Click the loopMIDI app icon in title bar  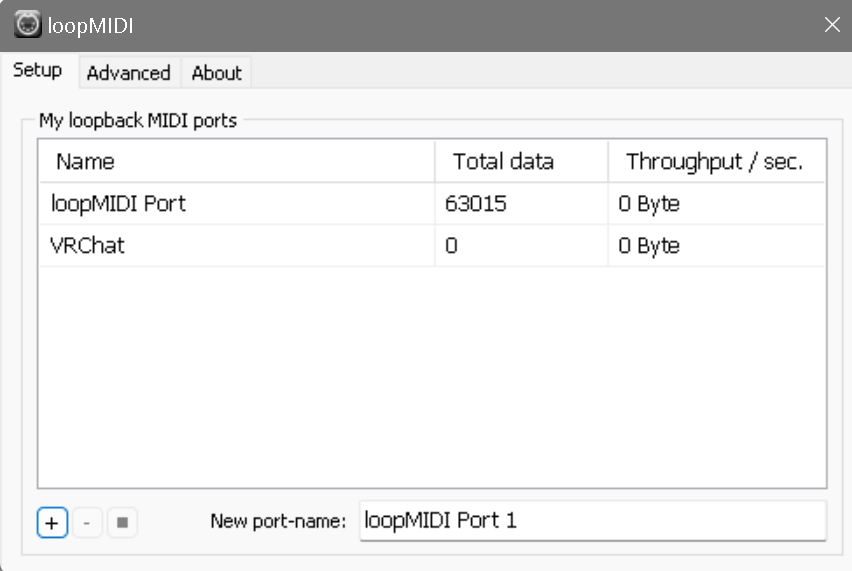tap(27, 24)
